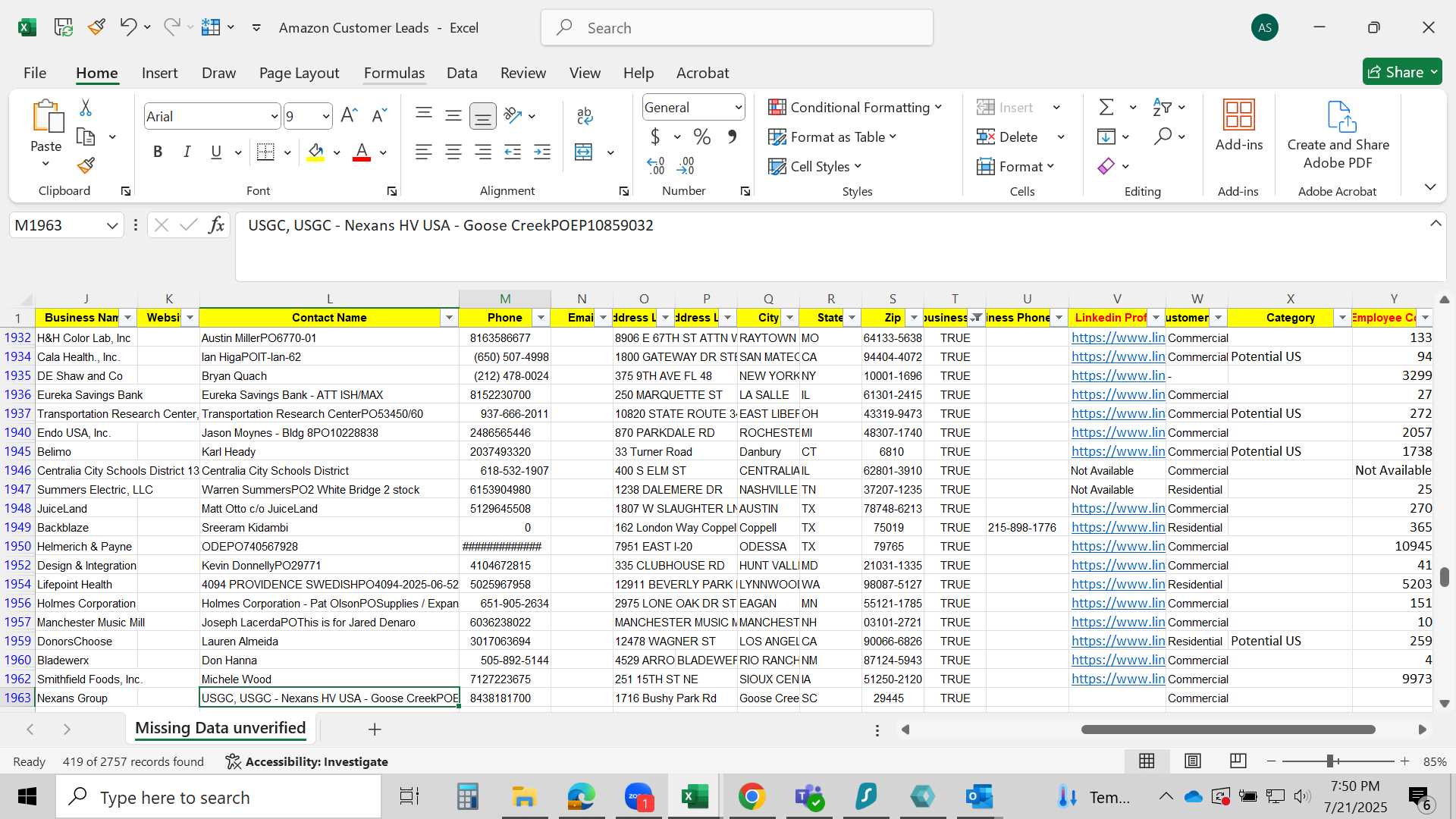Open the Name Box dropdown arrow
The height and width of the screenshot is (819, 1456).
pyautogui.click(x=112, y=225)
